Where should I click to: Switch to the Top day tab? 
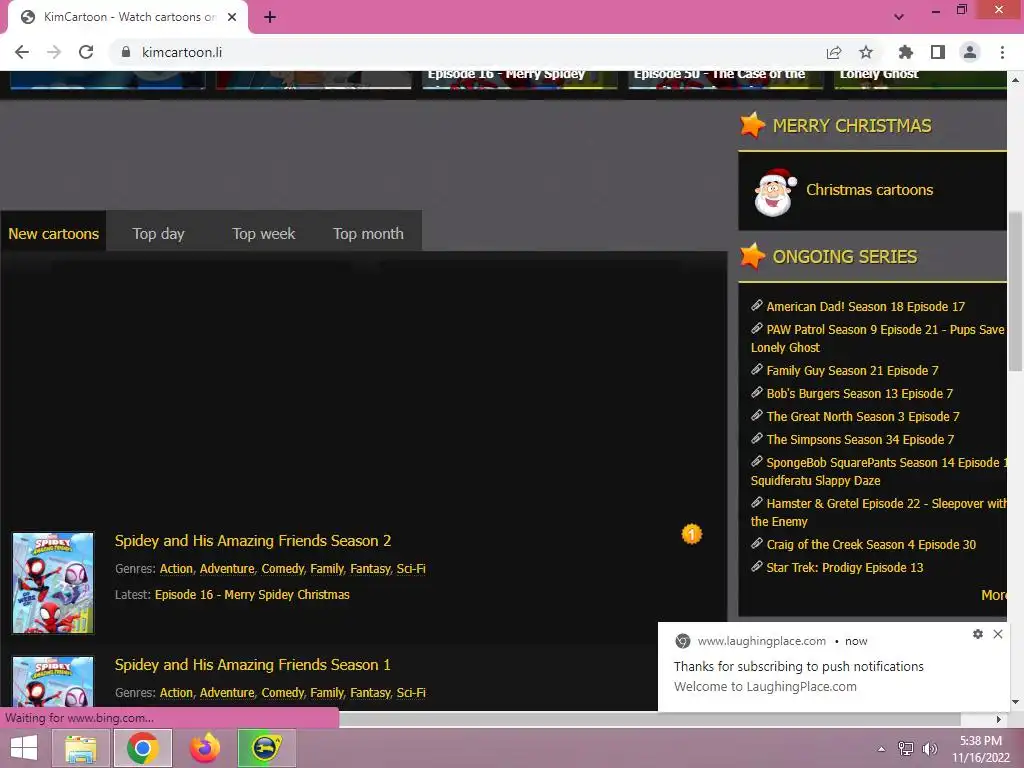click(159, 233)
